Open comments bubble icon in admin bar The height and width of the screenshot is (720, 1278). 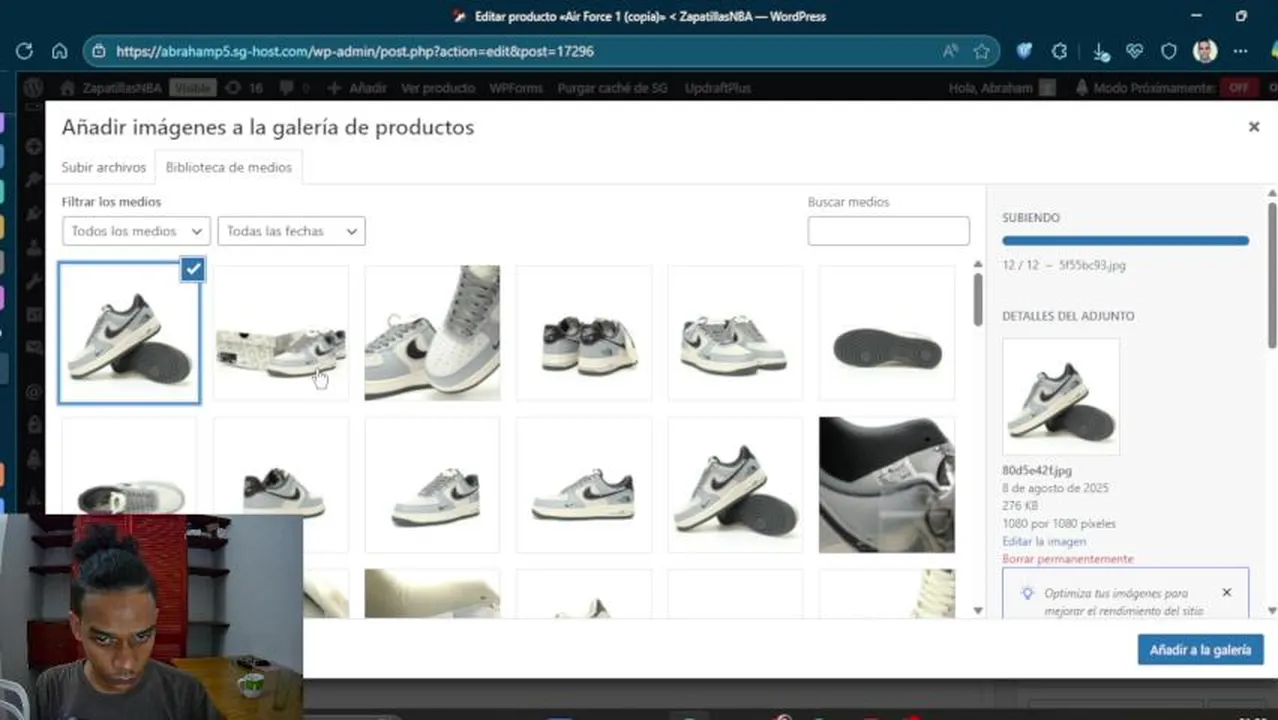click(288, 88)
